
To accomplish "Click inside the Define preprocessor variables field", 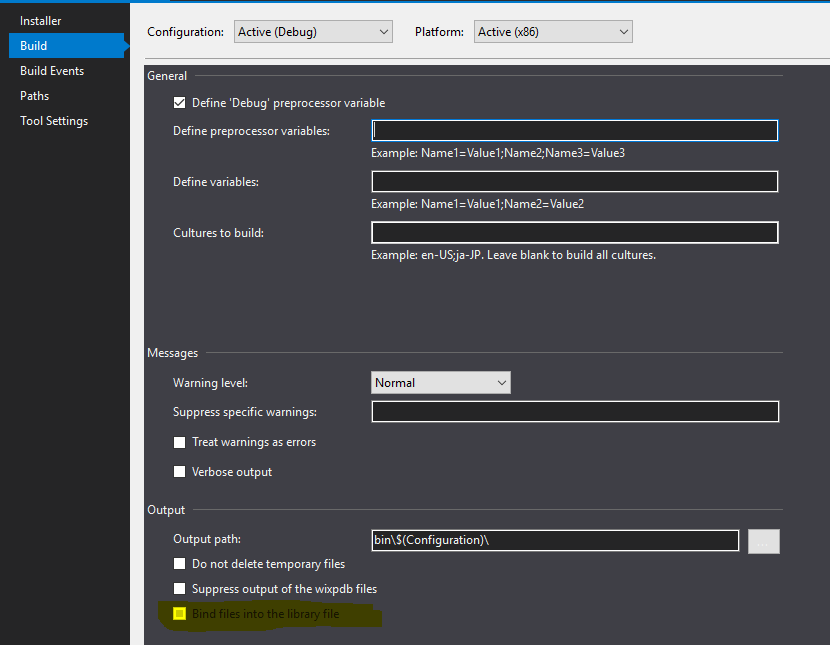I will coord(574,130).
